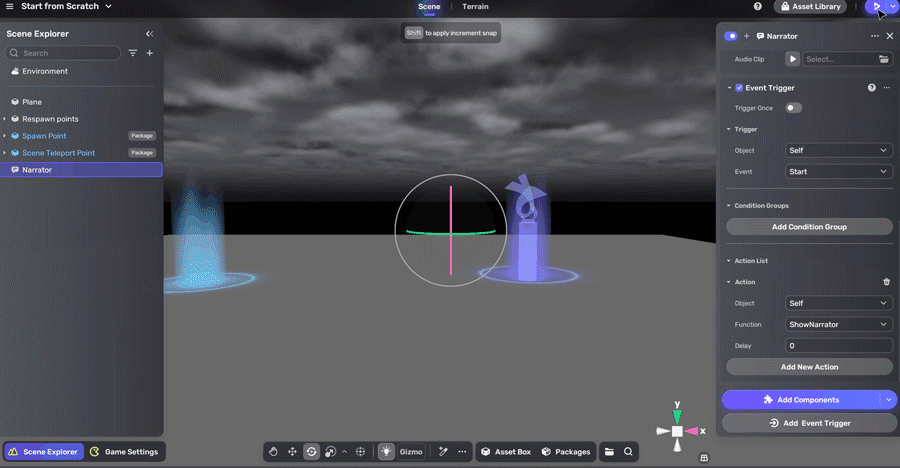900x468 pixels.
Task: Click the Add Condition Group button
Action: pyautogui.click(x=809, y=227)
